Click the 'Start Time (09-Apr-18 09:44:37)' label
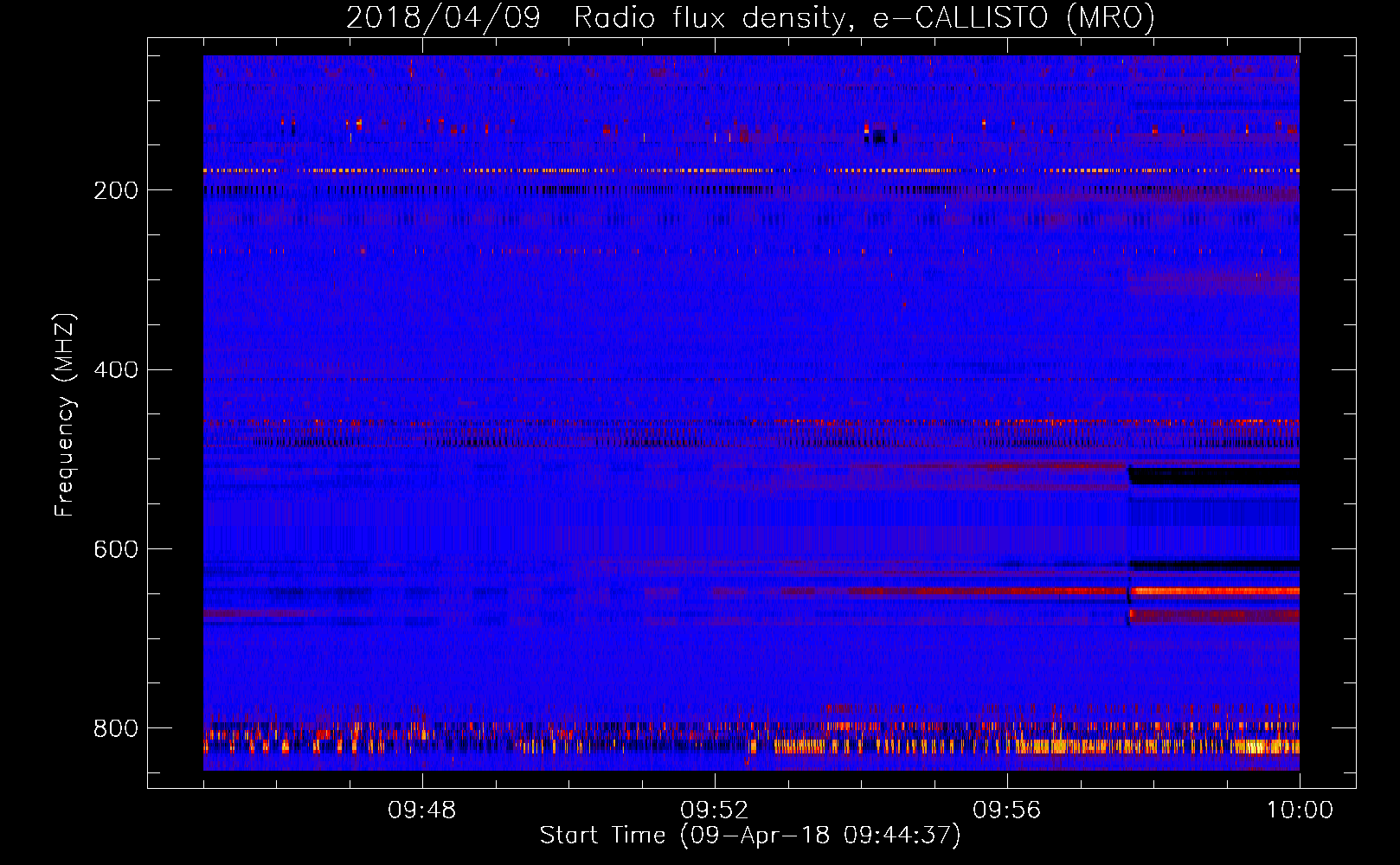The width and height of the screenshot is (1400, 865). (750, 835)
